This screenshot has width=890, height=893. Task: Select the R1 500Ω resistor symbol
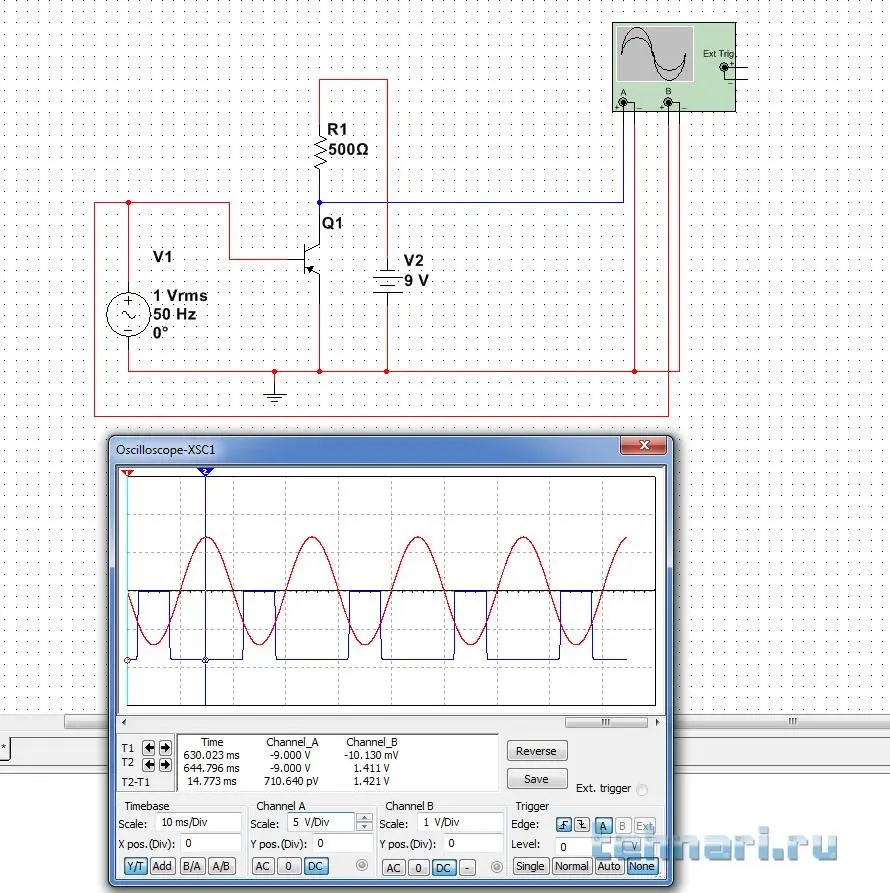click(x=320, y=153)
